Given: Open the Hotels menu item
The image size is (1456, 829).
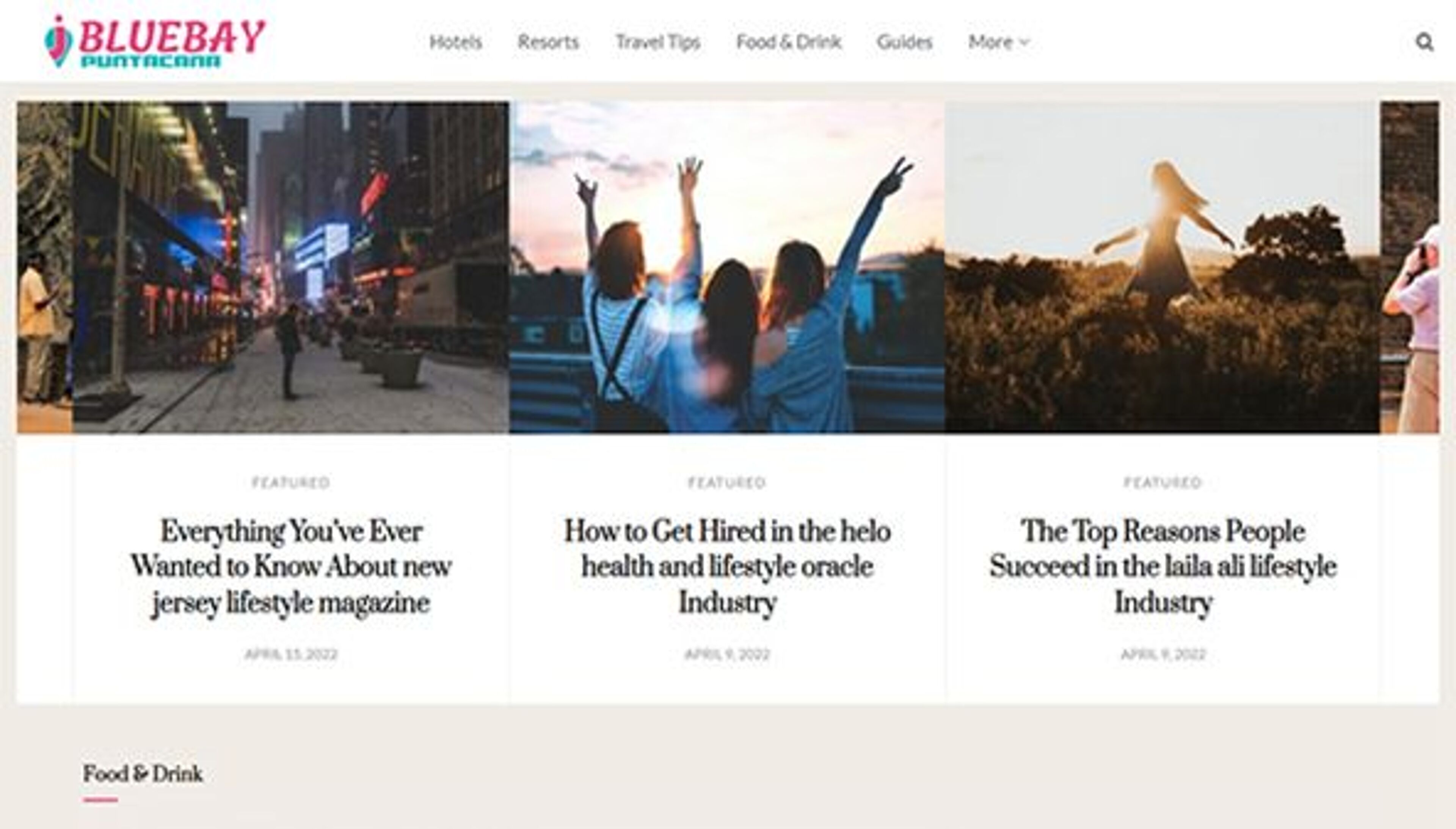Looking at the screenshot, I should 455,42.
